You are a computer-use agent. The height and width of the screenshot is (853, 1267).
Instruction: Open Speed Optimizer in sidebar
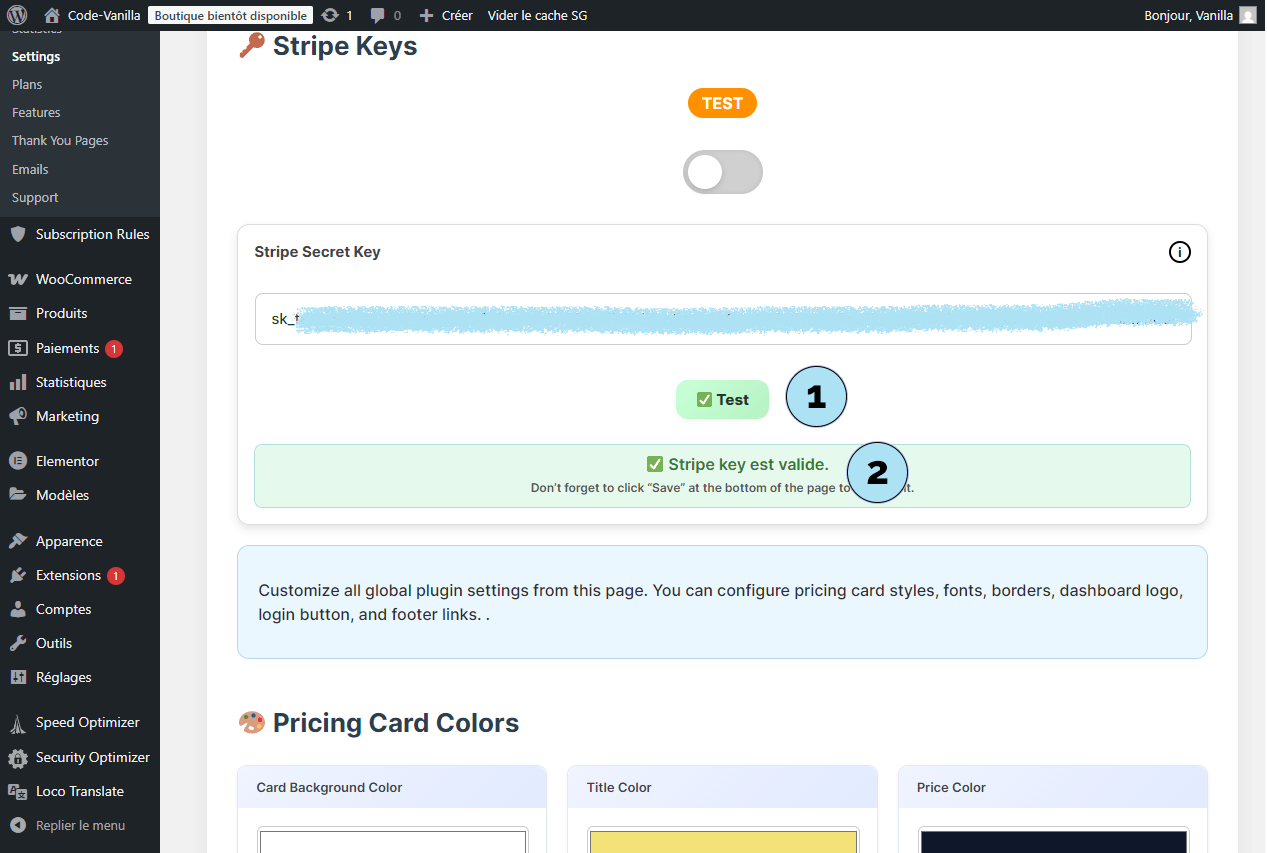tap(87, 722)
